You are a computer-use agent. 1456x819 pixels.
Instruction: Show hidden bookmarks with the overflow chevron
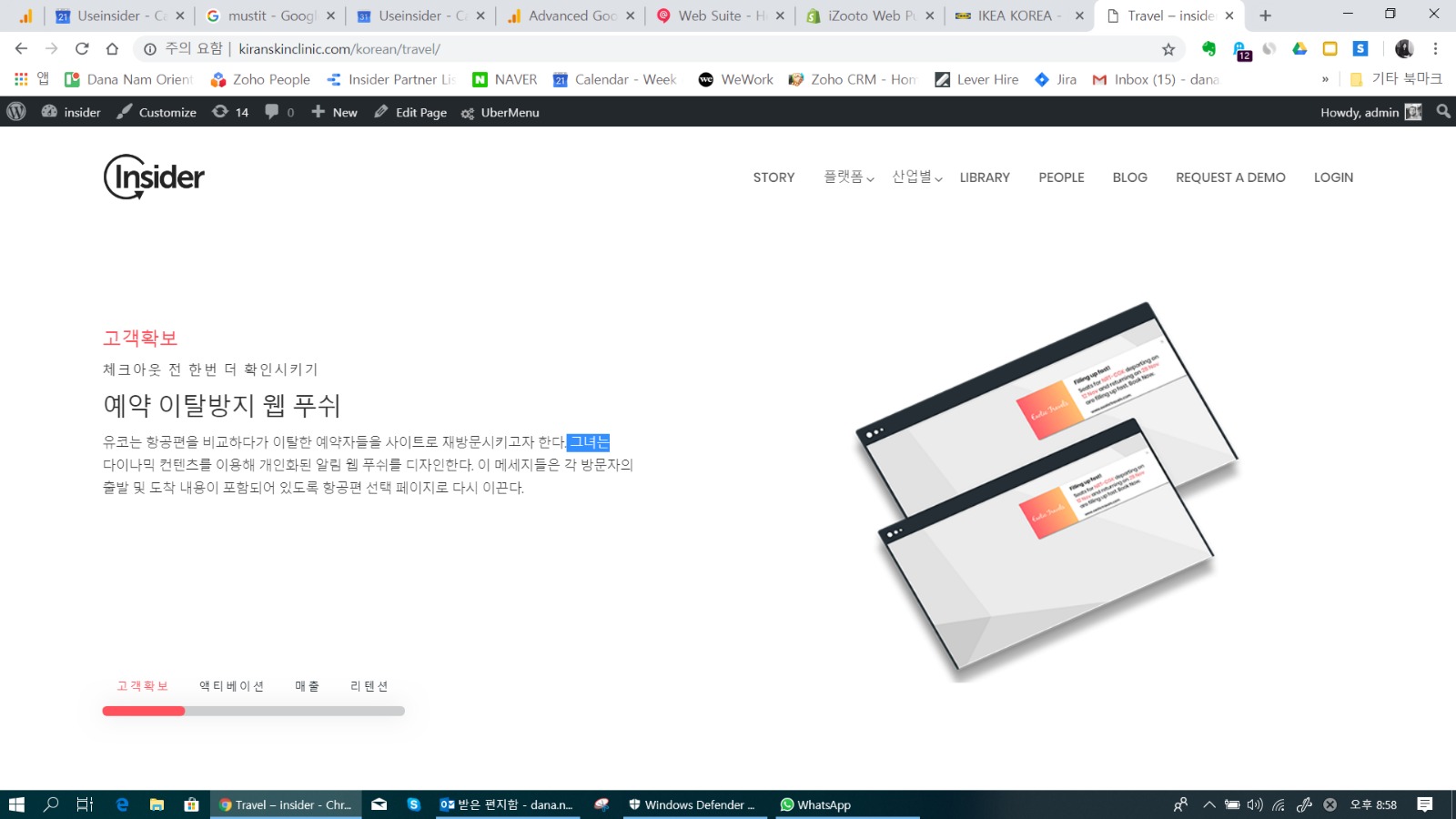[x=1325, y=80]
